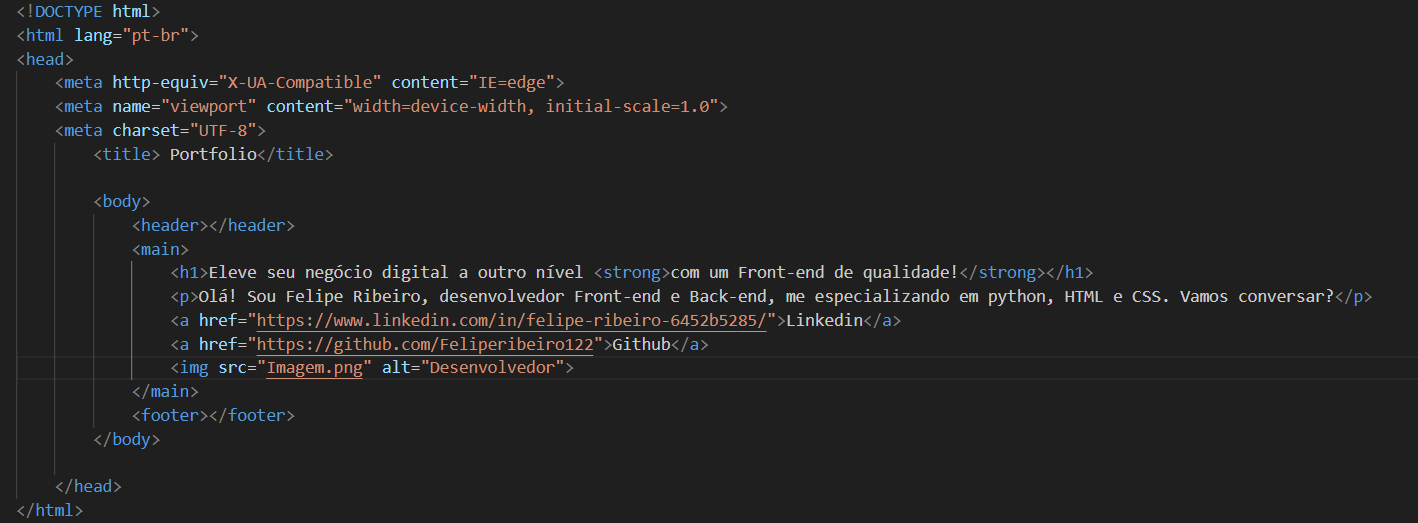Place cursor on the DOCTYPE html line
The height and width of the screenshot is (523, 1418).
pos(88,11)
